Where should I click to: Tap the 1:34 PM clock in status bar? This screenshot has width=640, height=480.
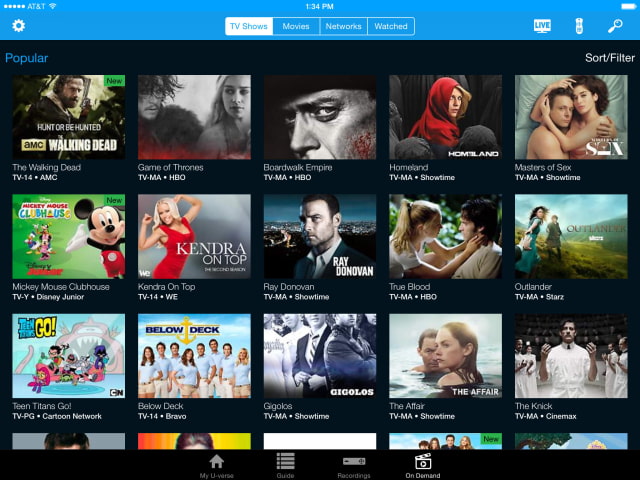point(320,7)
